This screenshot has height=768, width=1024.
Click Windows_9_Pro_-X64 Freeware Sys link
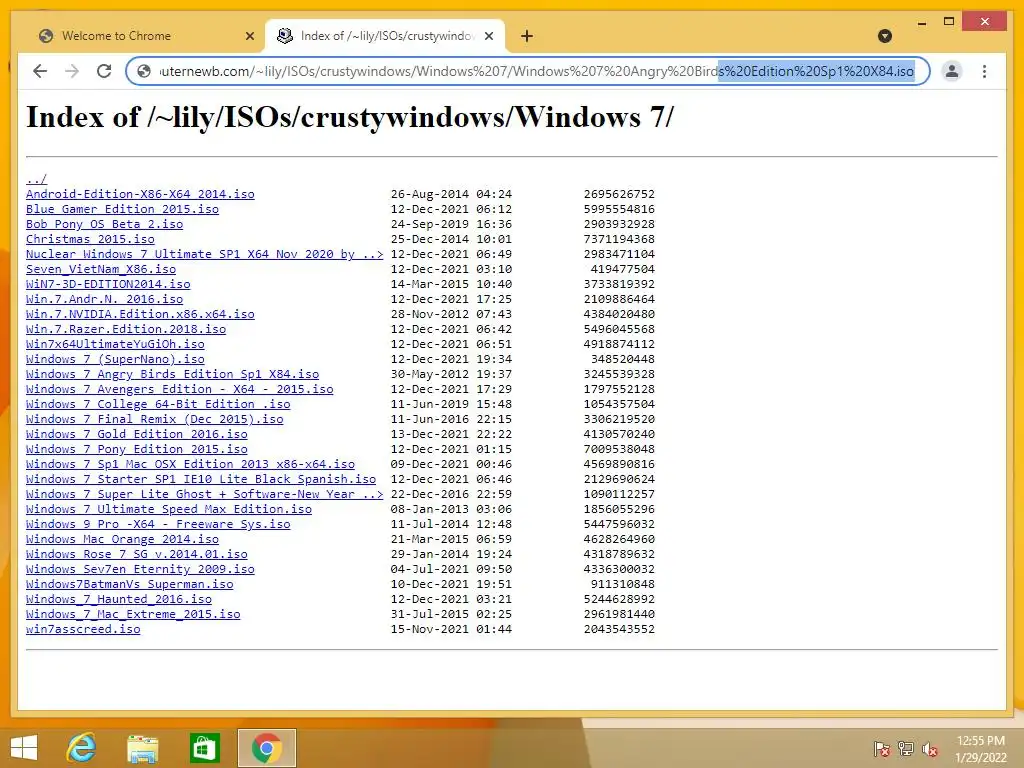158,524
